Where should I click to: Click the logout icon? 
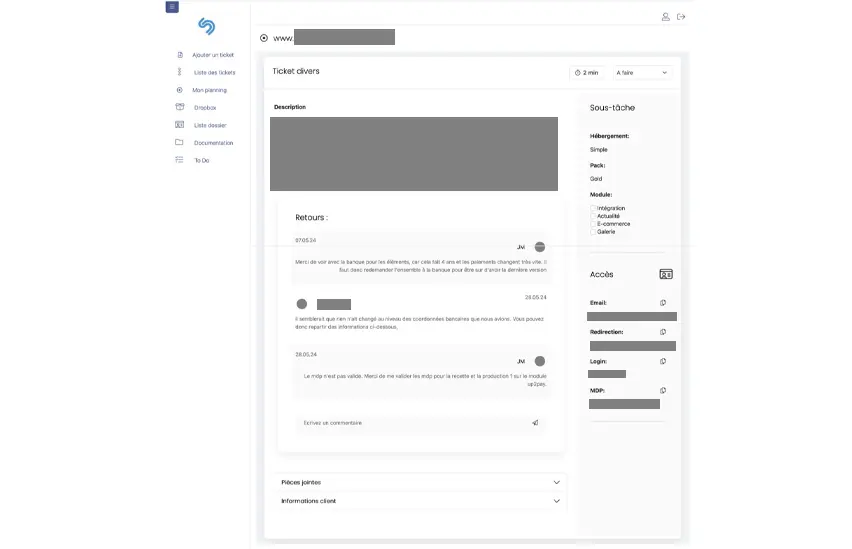[x=681, y=17]
